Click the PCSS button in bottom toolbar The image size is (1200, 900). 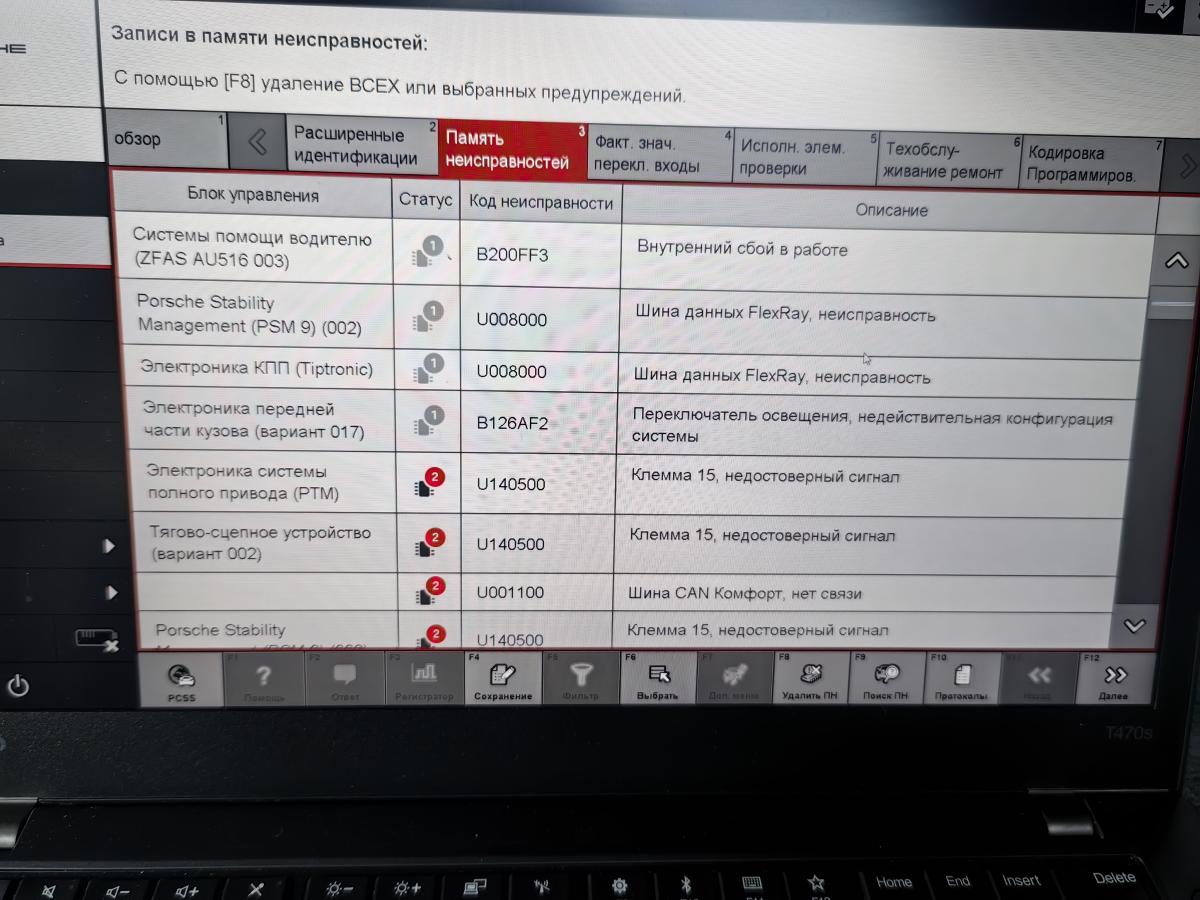coord(180,679)
